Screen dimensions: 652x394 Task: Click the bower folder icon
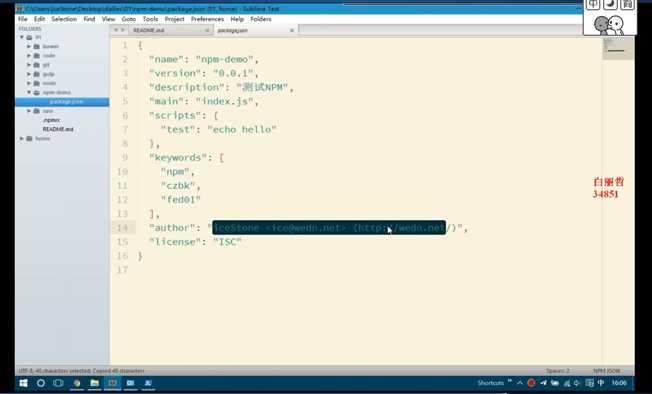37,47
